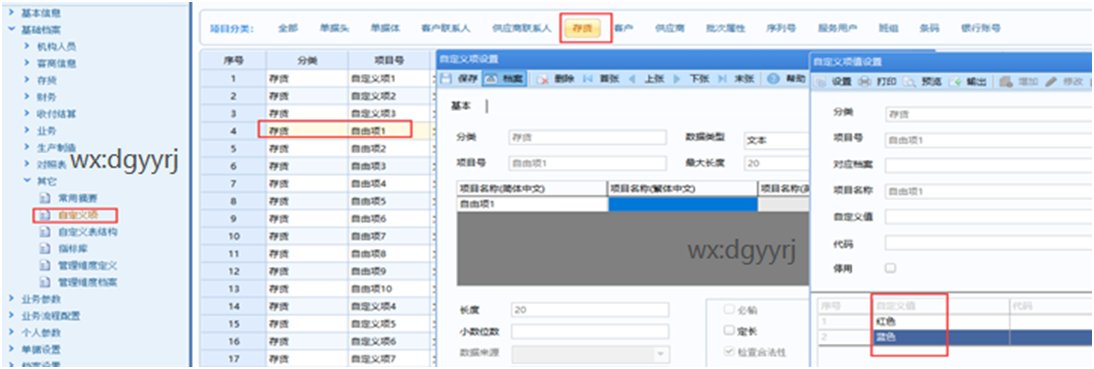This screenshot has height=369, width=1094.
Task: Select the 供应商联系人 category filter
Action: pos(522,29)
